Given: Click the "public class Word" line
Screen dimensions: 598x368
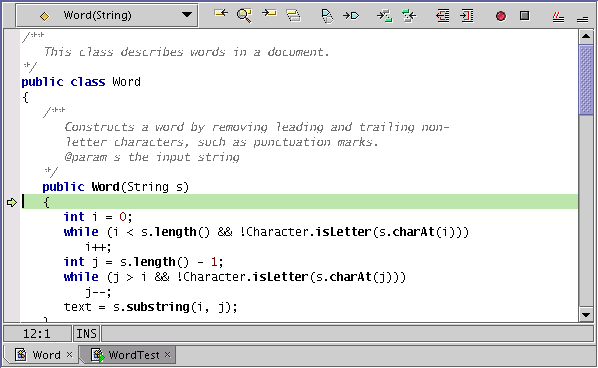Looking at the screenshot, I should [x=81, y=82].
